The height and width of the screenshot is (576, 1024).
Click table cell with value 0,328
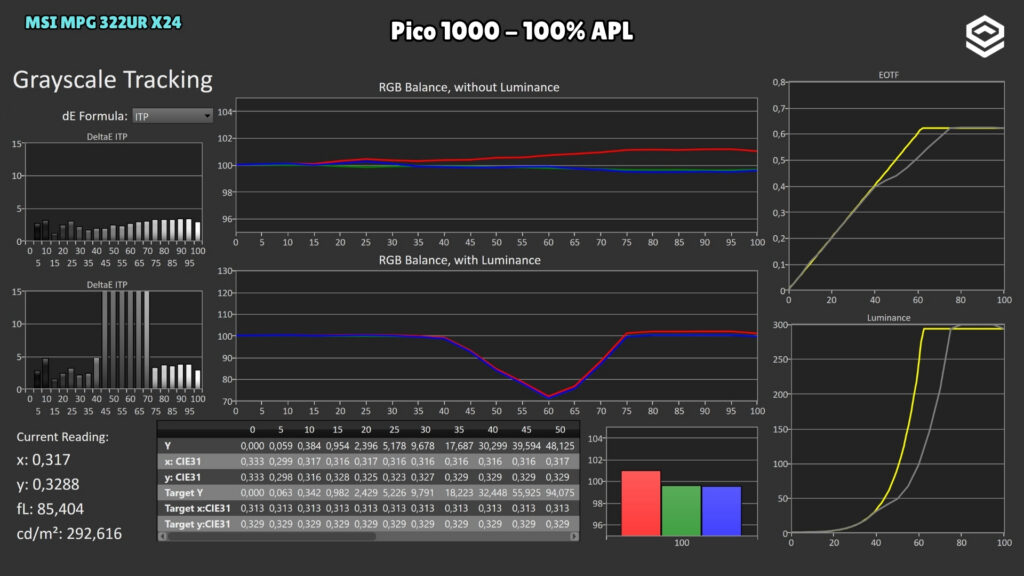338,477
